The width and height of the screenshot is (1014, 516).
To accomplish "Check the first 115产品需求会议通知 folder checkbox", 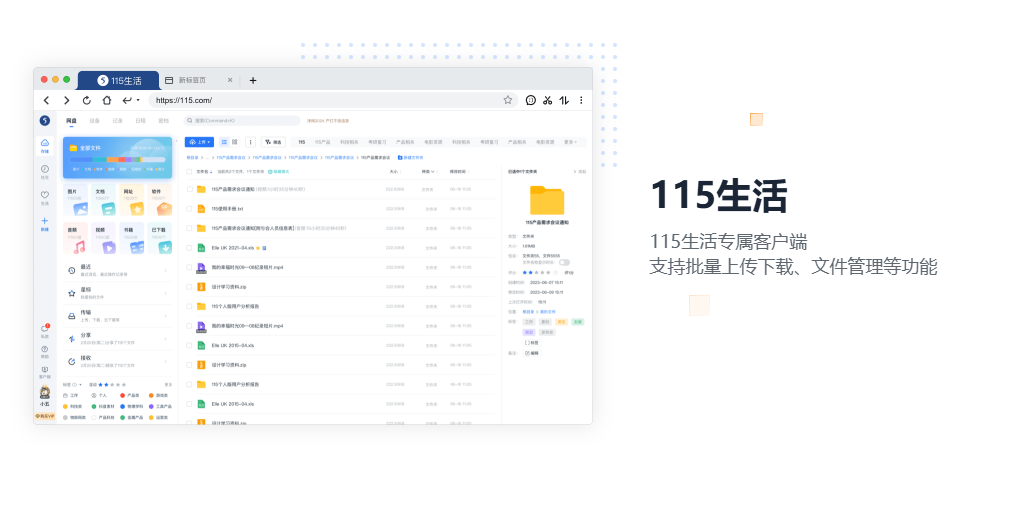I will pos(189,189).
